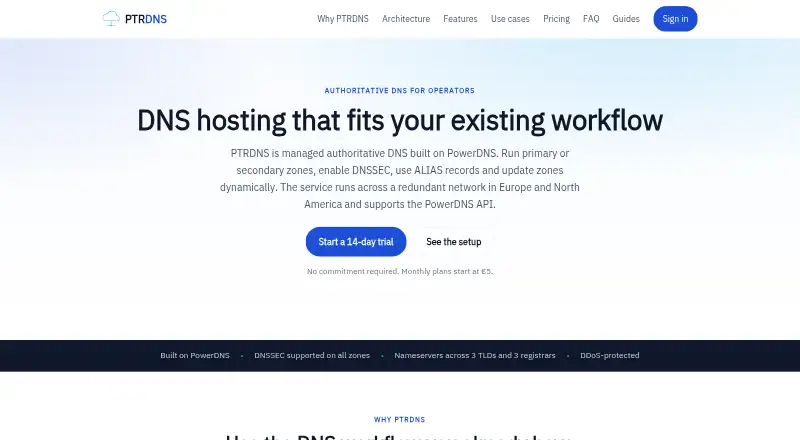Click the main headline 'DNS hosting that fits your existing workflow'
Image resolution: width=800 pixels, height=440 pixels.
coord(400,120)
